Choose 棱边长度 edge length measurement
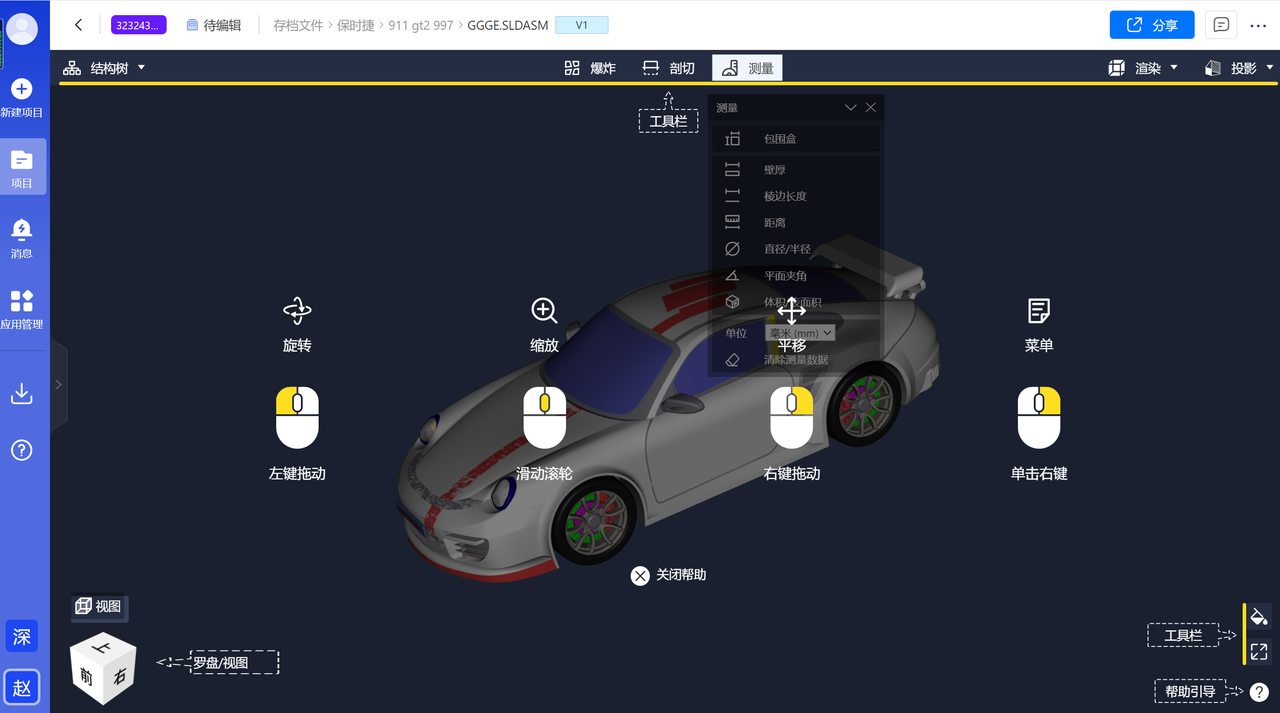Image resolution: width=1280 pixels, height=713 pixels. (797, 196)
